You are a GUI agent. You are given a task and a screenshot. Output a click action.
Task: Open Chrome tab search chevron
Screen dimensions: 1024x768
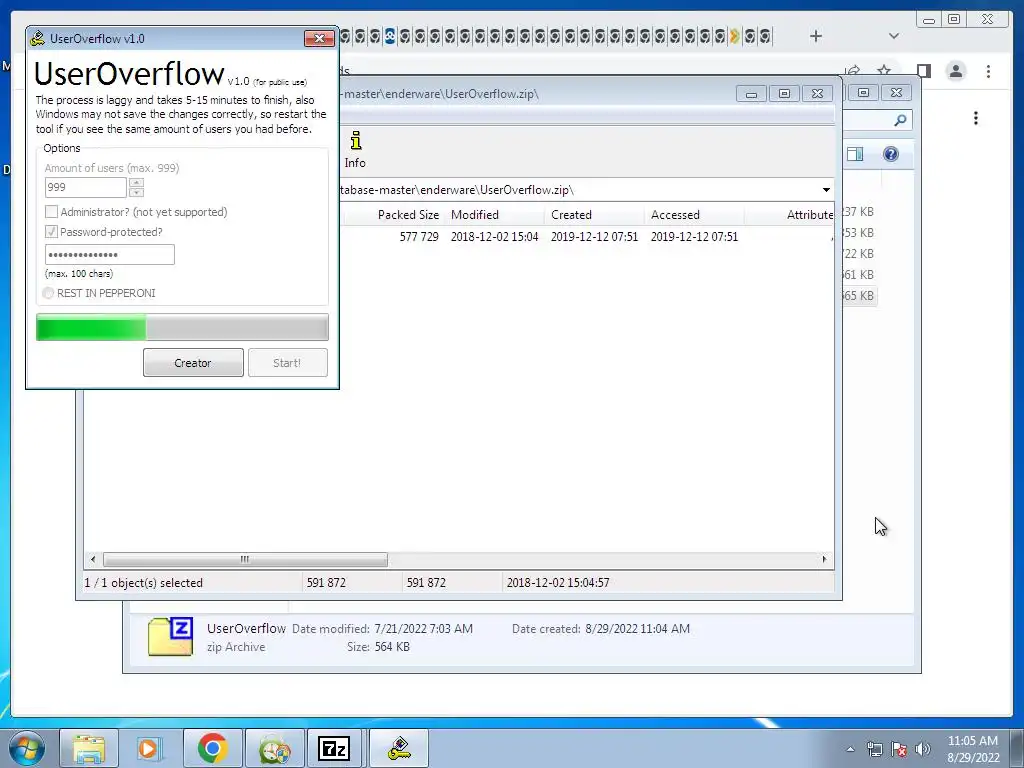coord(894,36)
